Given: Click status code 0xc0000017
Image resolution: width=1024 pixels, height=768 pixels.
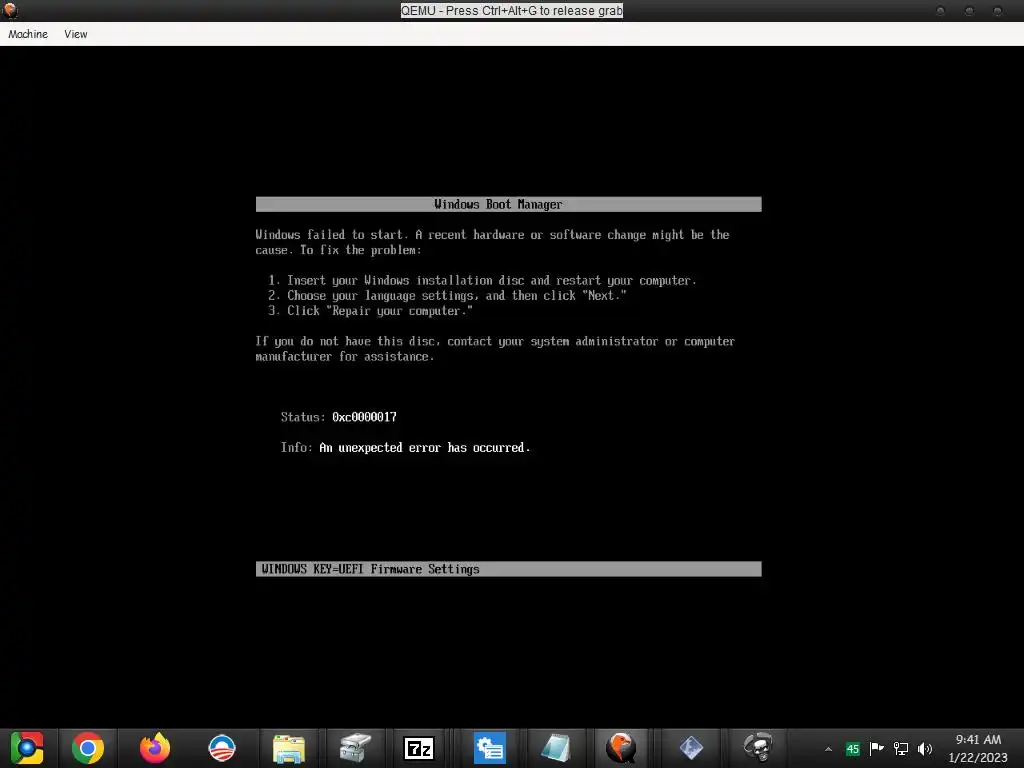Looking at the screenshot, I should tap(364, 417).
